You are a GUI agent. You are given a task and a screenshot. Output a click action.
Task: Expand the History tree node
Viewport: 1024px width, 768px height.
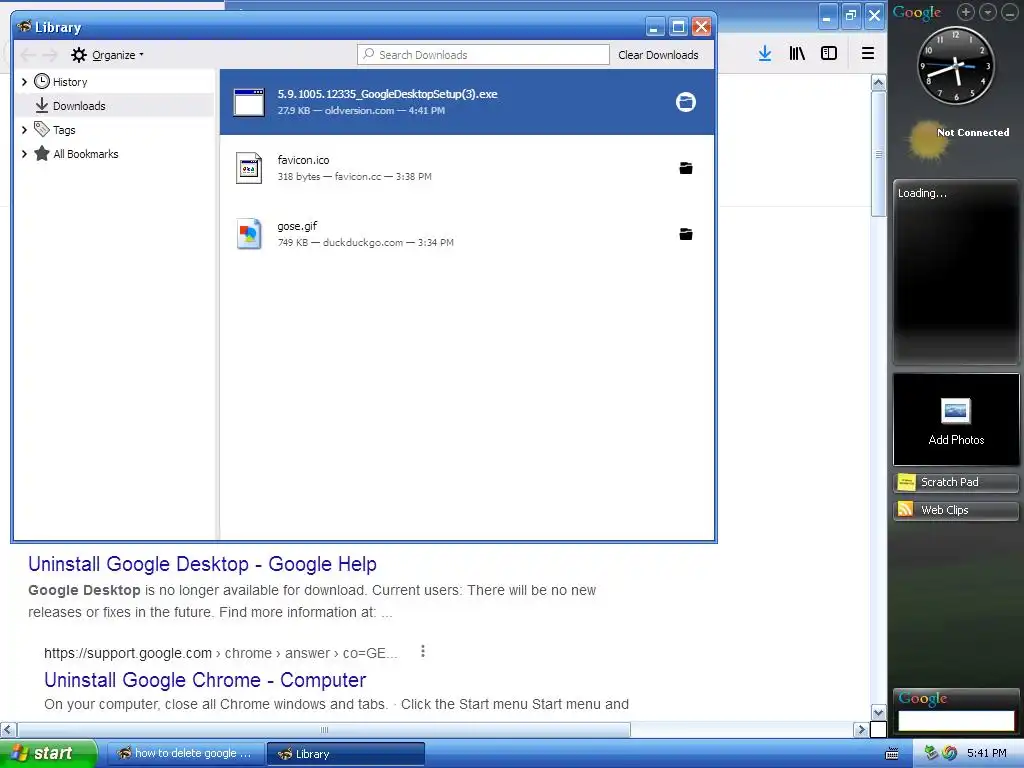[24, 82]
